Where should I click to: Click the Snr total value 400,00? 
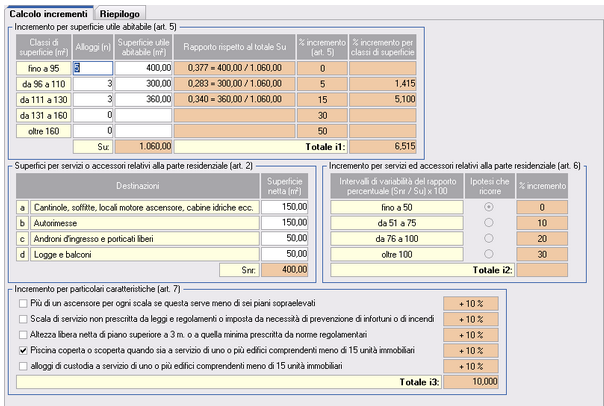285,270
